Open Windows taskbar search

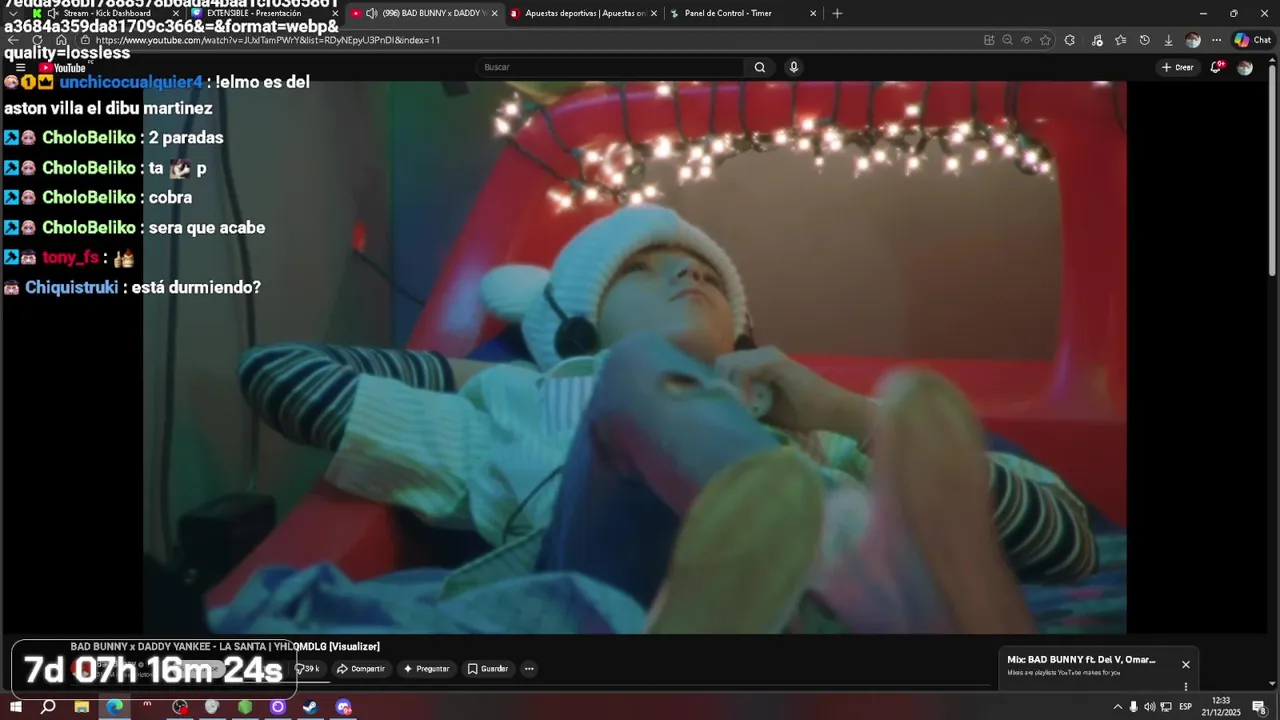coord(48,707)
